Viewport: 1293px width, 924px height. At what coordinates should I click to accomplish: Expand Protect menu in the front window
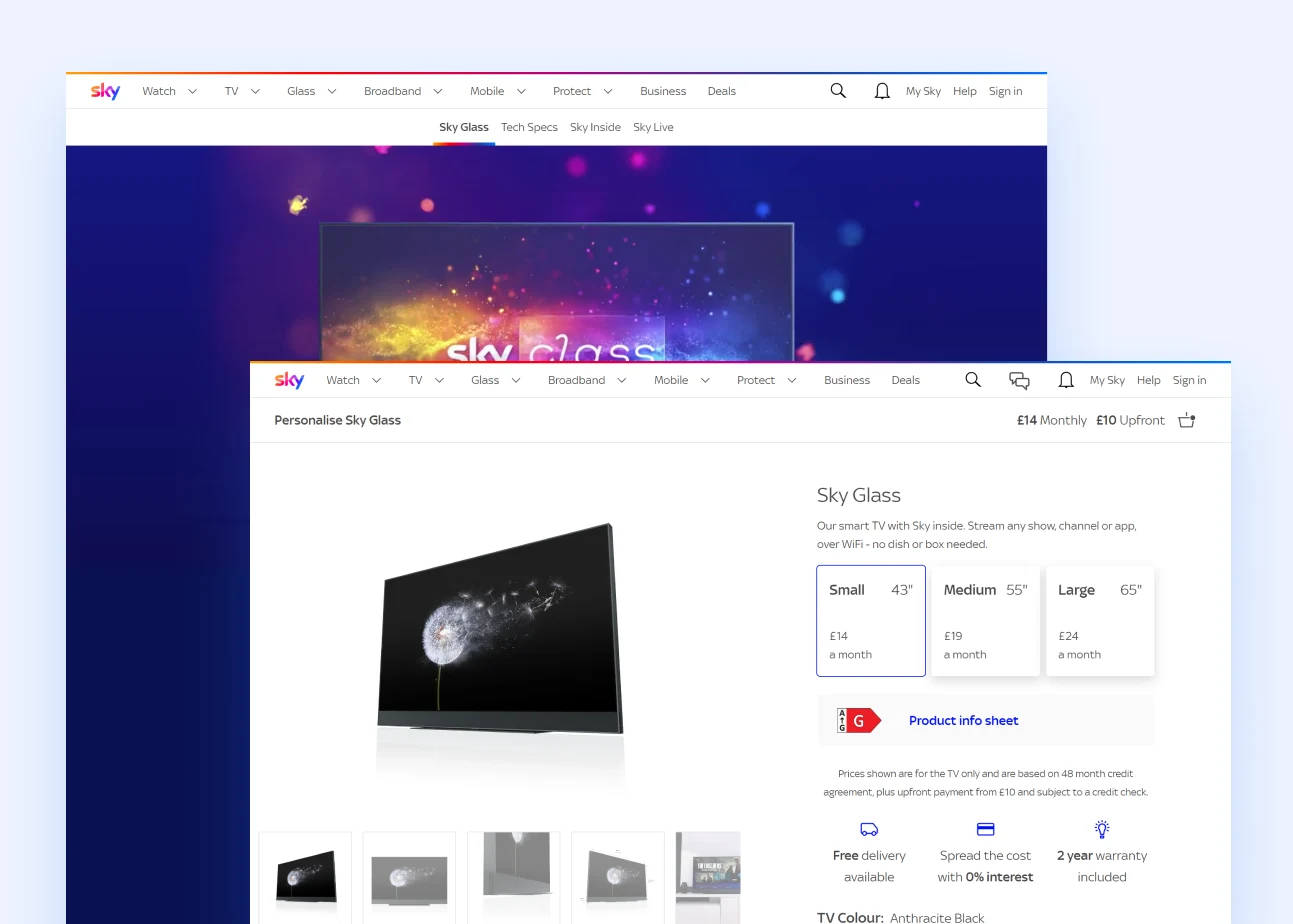(768, 380)
